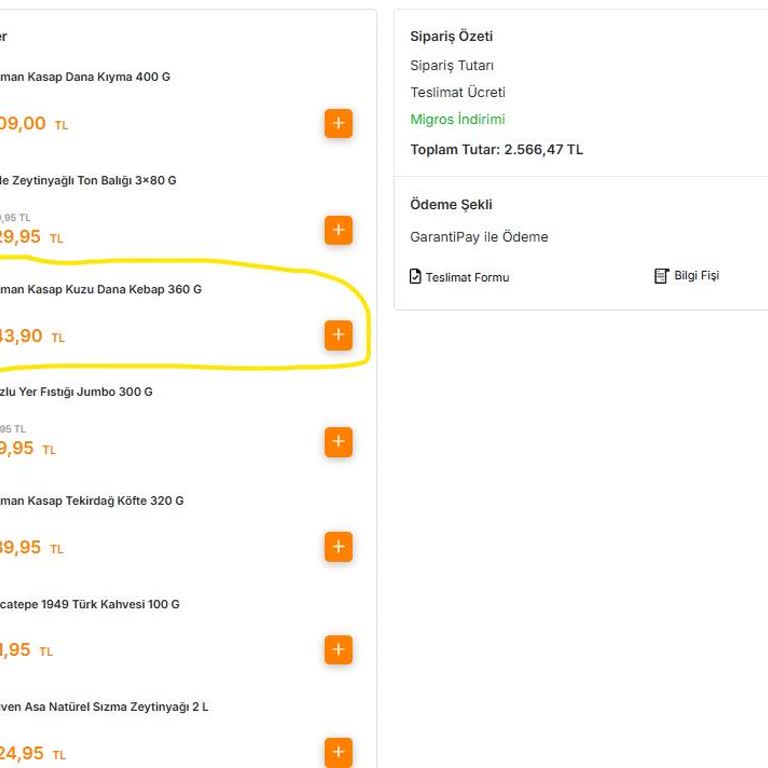
Task: Click the 39,95 TL price of Tekirdağ Köfte
Action: click(31, 548)
